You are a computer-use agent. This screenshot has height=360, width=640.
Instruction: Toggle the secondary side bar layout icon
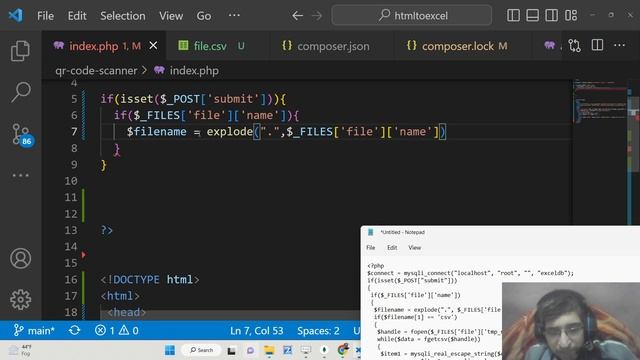(x=551, y=16)
